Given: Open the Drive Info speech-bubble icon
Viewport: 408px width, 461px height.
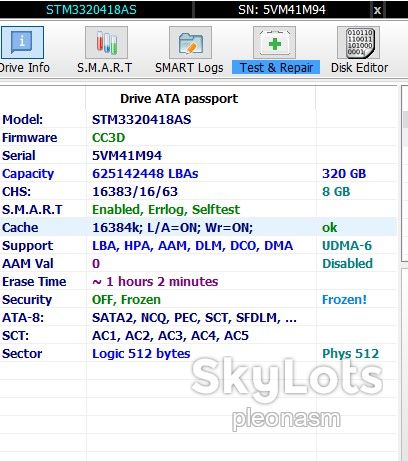Looking at the screenshot, I should click(22, 42).
